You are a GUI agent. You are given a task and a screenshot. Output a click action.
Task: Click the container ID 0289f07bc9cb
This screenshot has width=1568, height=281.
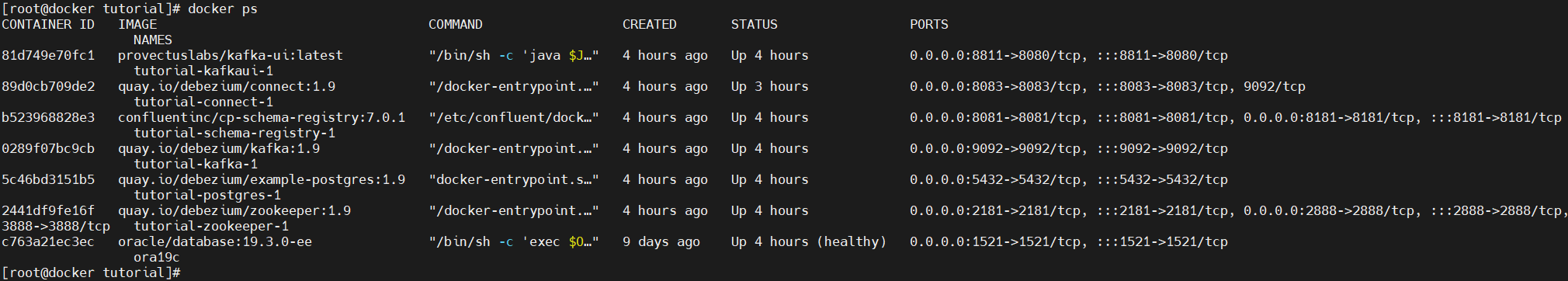[x=48, y=149]
